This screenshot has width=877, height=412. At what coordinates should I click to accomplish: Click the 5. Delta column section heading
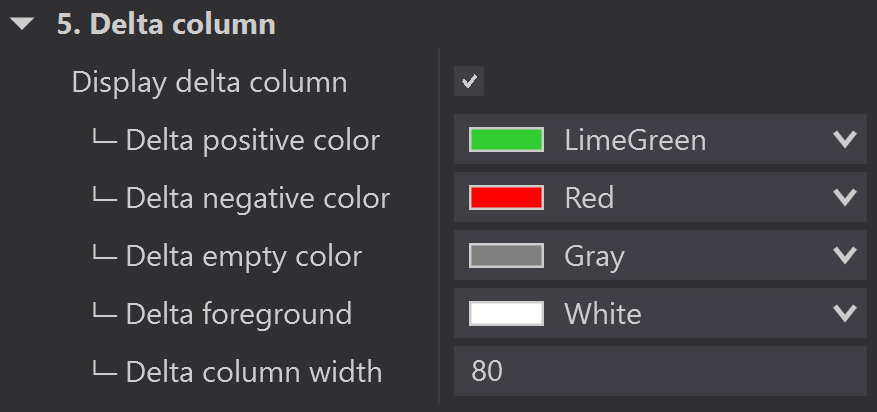[x=168, y=25]
